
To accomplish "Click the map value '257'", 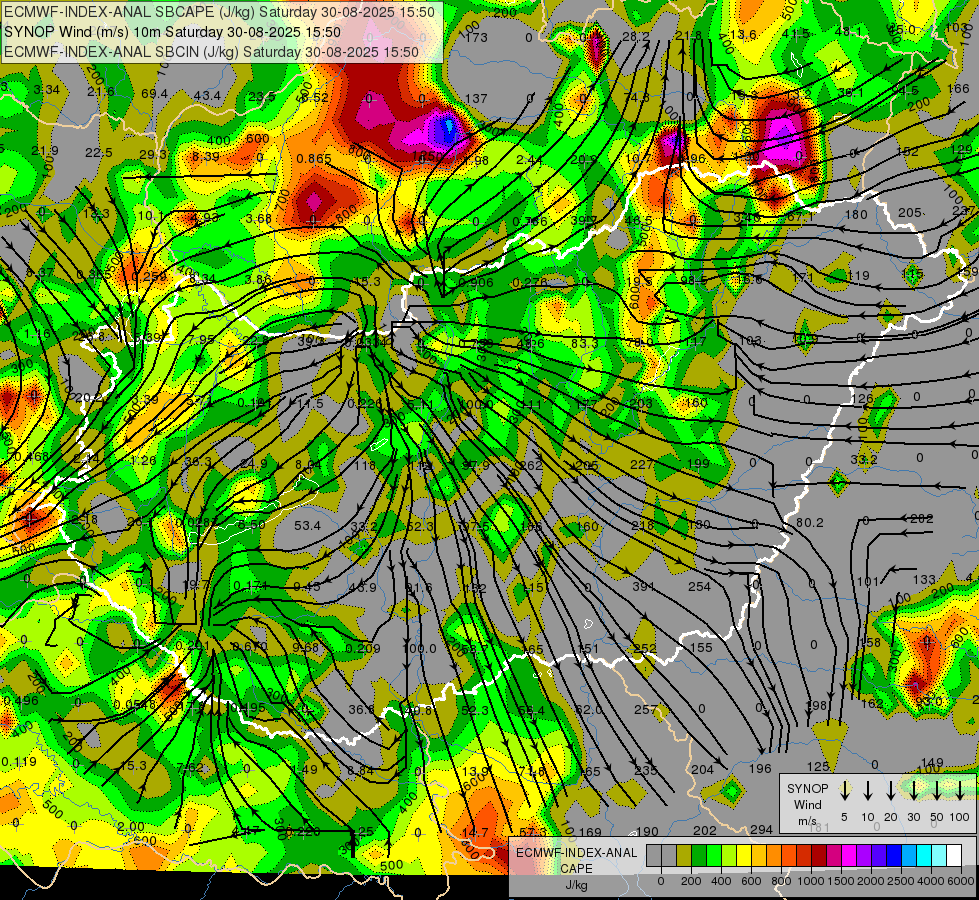I will [x=646, y=709].
